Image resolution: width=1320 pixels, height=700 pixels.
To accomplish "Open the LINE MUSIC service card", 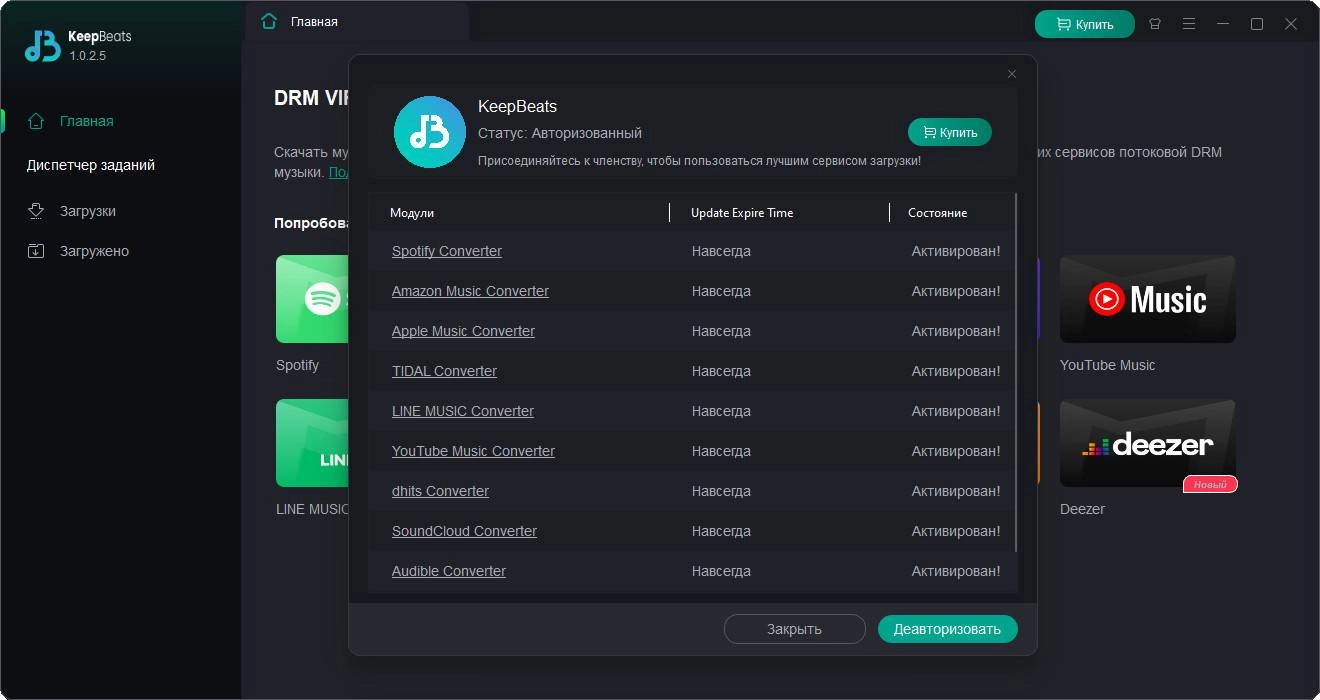I will click(x=312, y=443).
